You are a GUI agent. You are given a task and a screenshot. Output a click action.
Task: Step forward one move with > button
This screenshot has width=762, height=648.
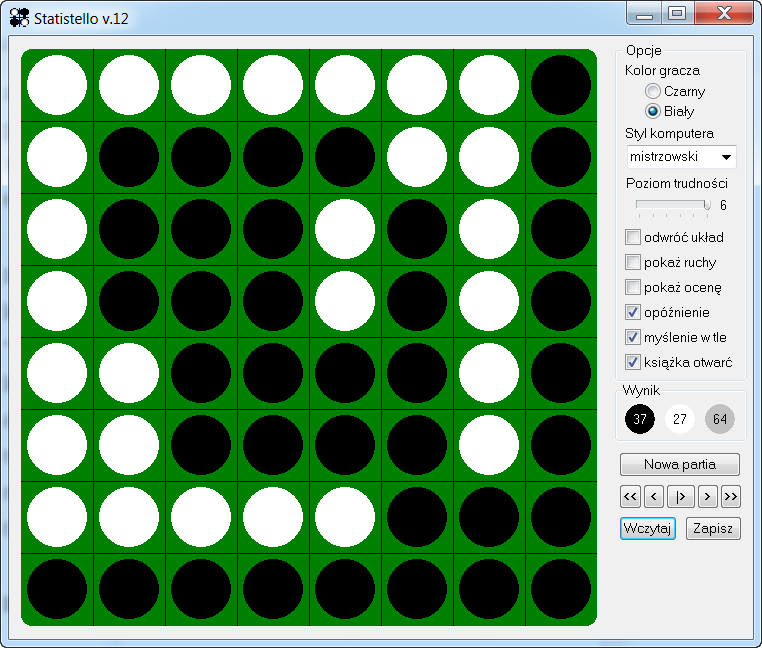[707, 496]
